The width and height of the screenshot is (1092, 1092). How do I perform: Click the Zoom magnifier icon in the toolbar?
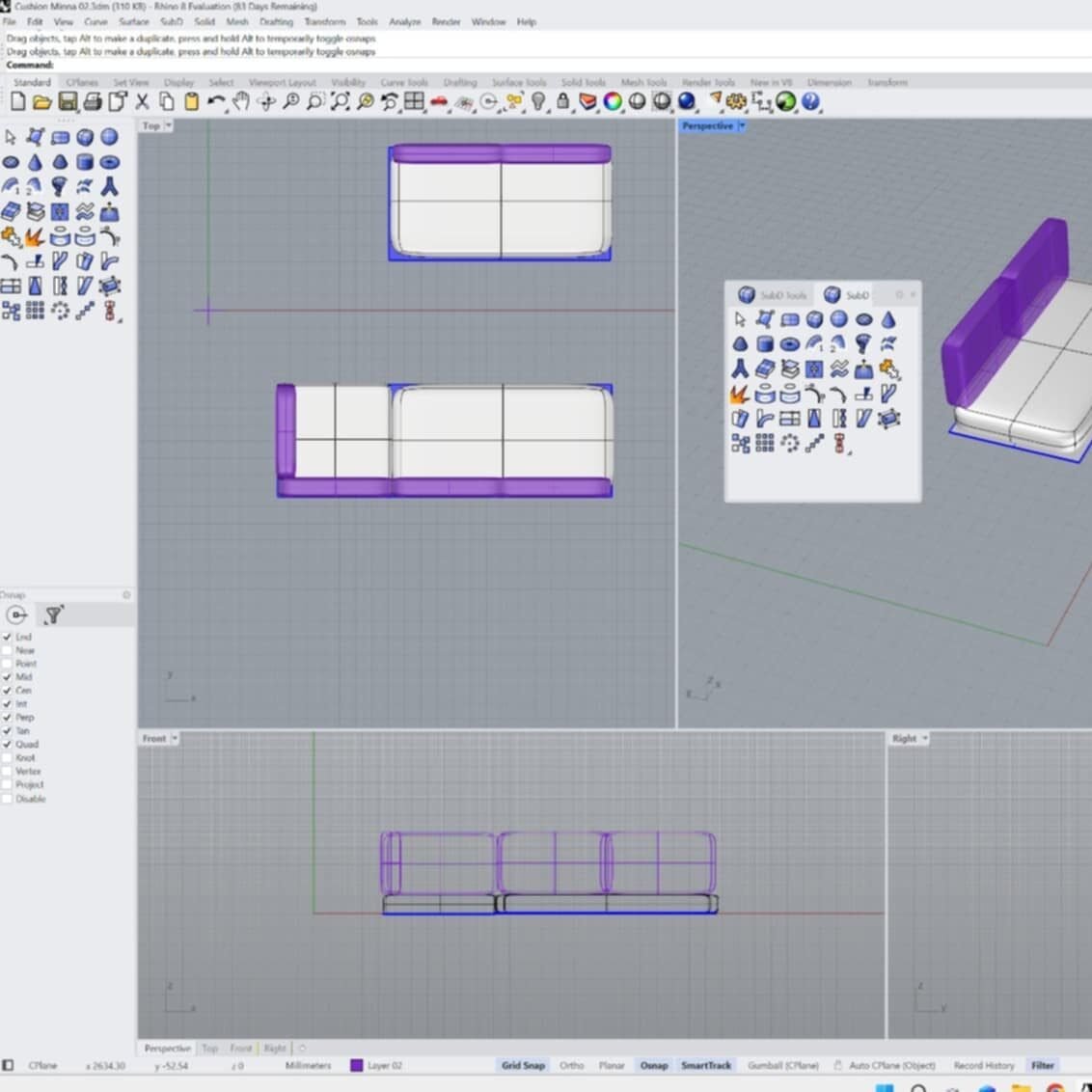289,101
